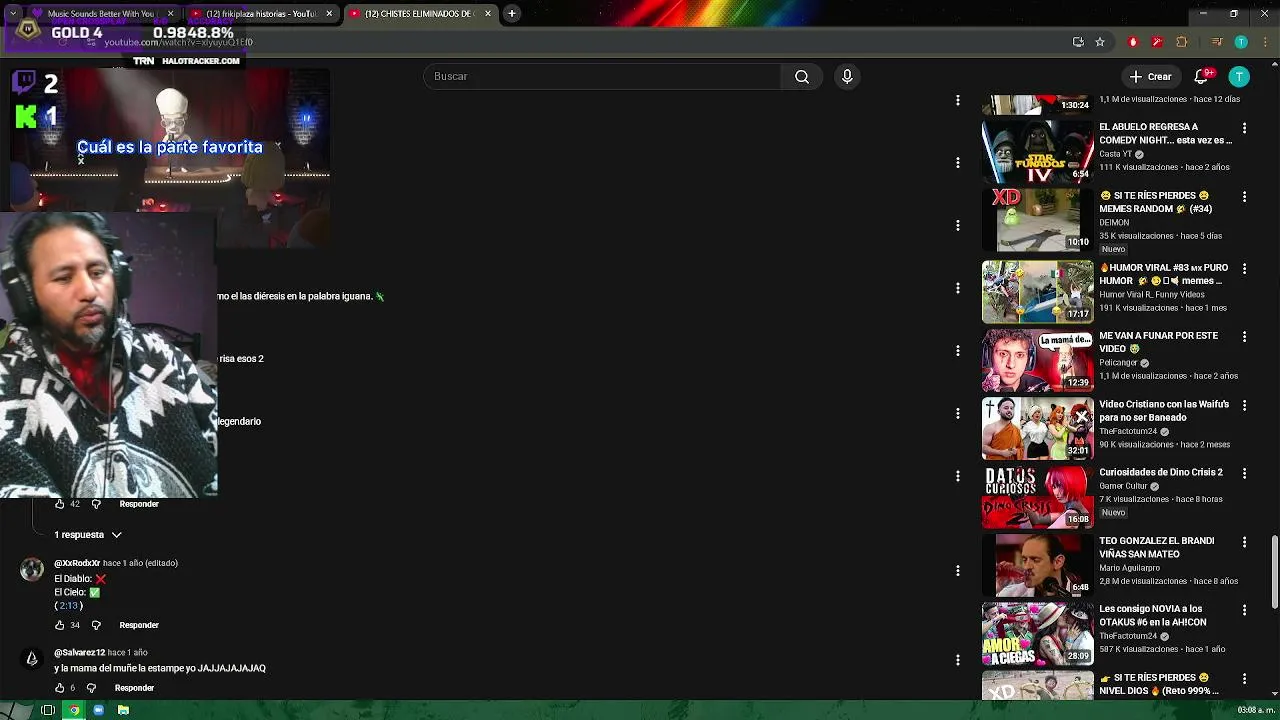This screenshot has height=720, width=1280.
Task: Open Chrome profile avatar in toolbar
Action: [x=1241, y=42]
